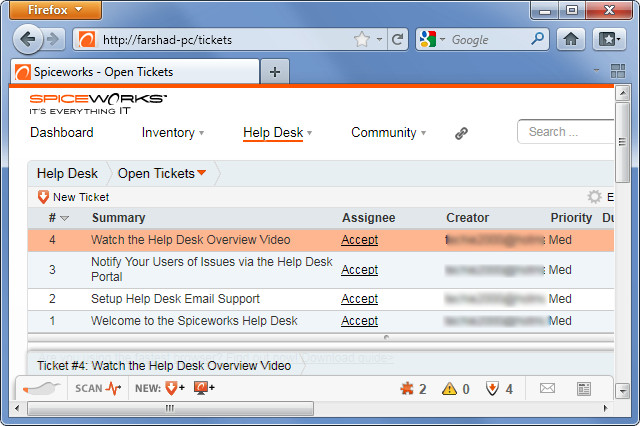Accept ticket Setup Help Desk Email Support
640x426 pixels.
point(360,299)
